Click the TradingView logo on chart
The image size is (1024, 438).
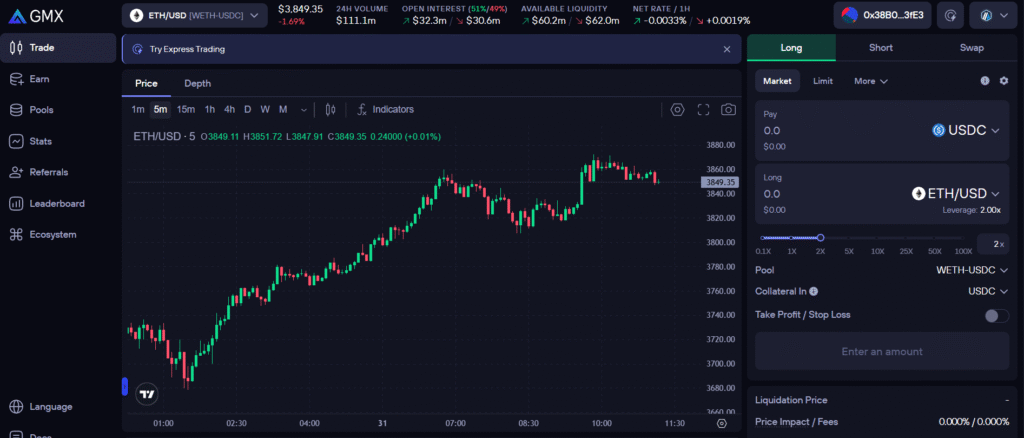tap(147, 394)
